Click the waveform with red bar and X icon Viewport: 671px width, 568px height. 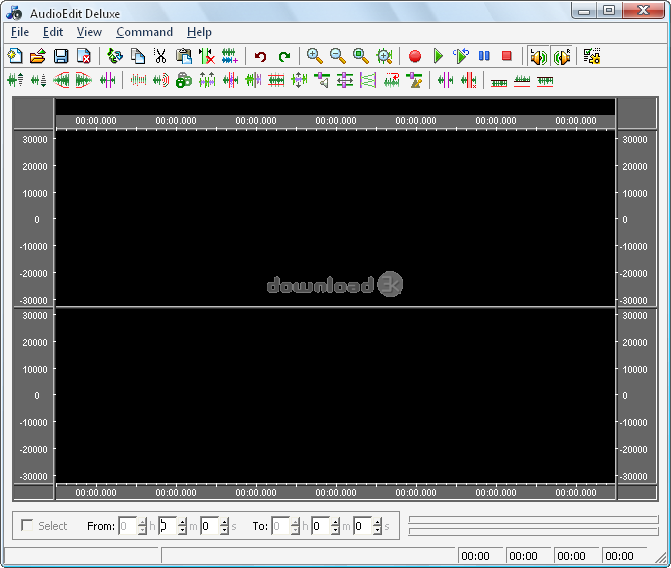(x=468, y=80)
